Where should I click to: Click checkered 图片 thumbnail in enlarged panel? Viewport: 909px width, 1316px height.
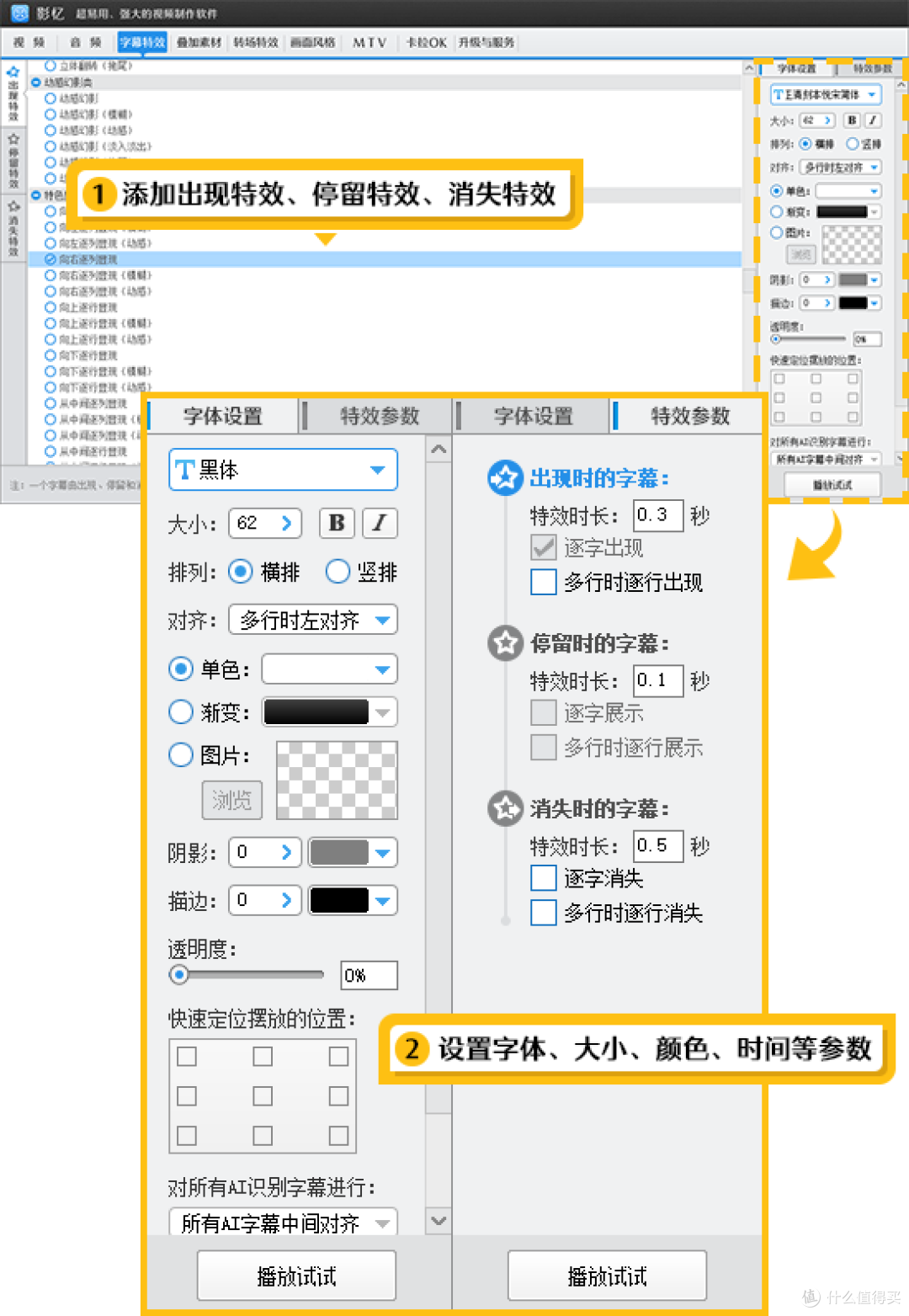337,780
